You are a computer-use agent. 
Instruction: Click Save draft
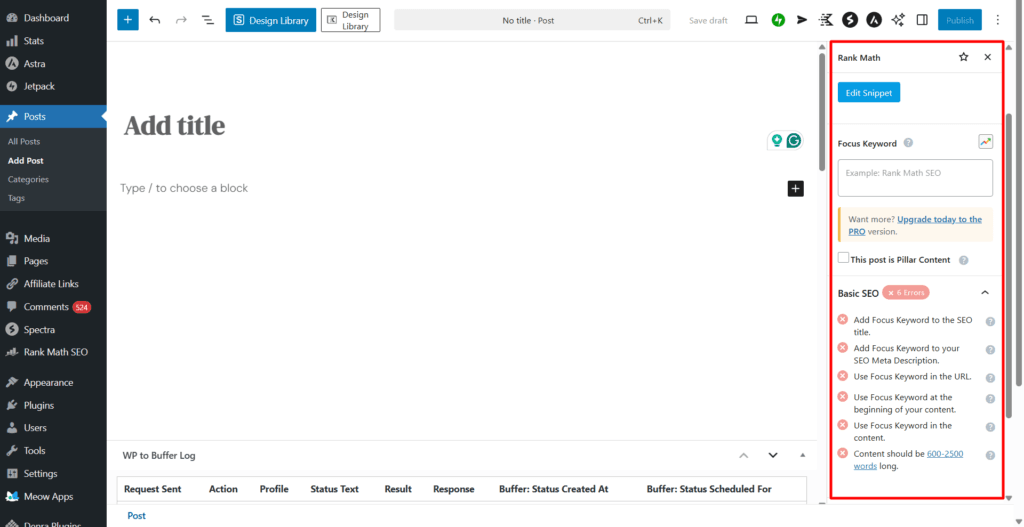(x=708, y=20)
